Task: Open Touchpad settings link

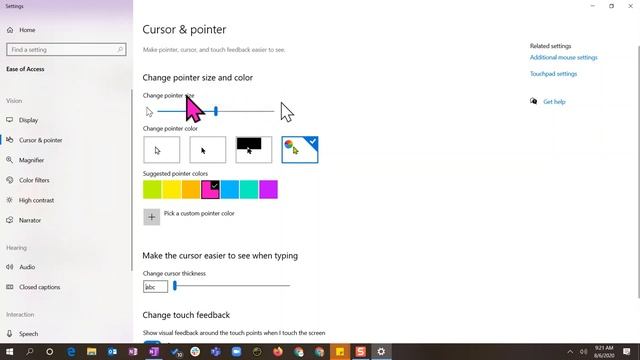Action: coord(553,74)
